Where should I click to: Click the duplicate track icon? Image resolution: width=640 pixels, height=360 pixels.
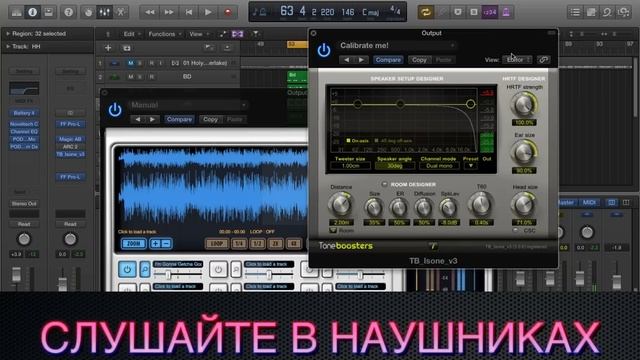coord(127,48)
